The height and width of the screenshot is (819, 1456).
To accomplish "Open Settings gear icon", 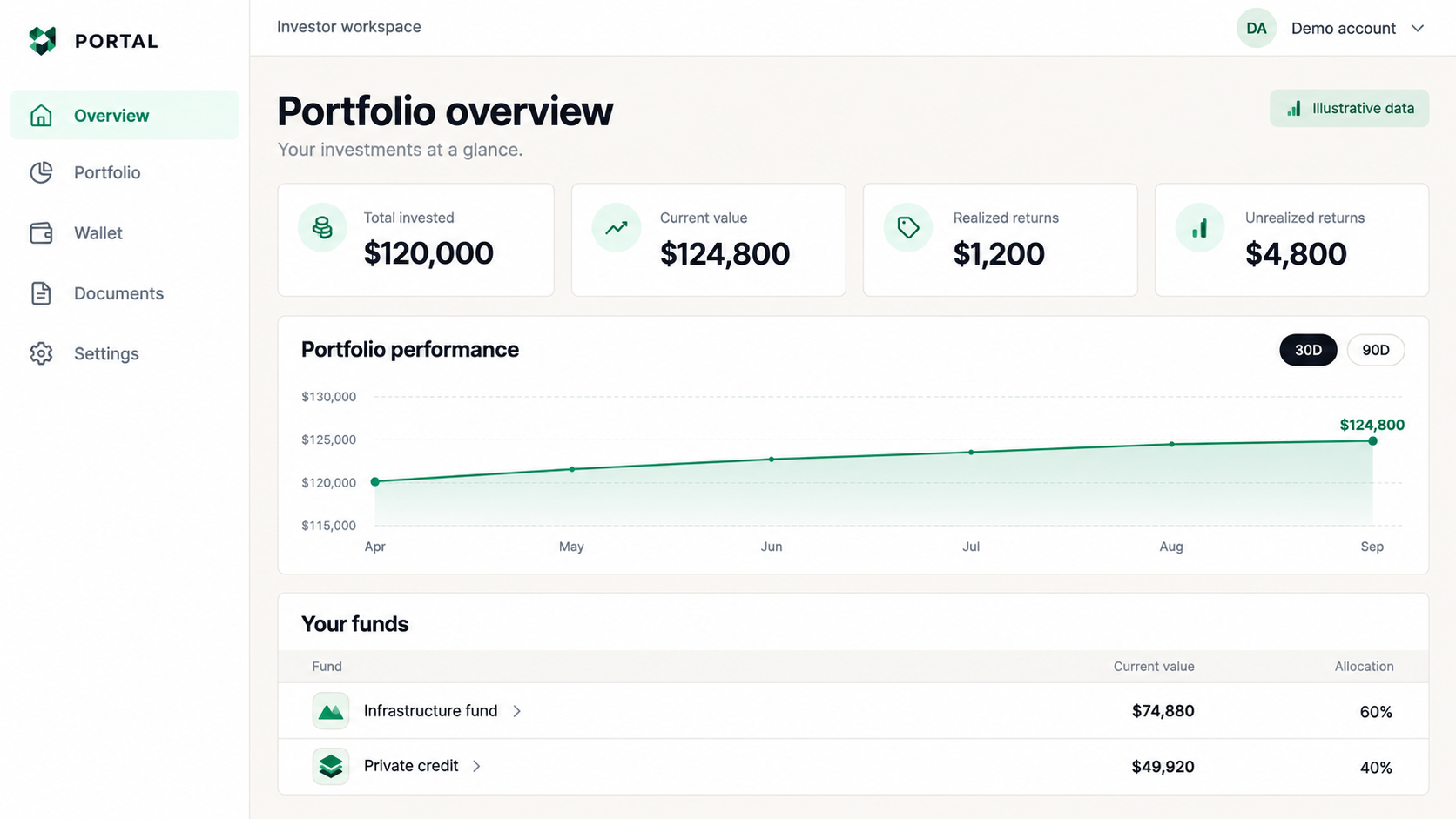I will [41, 353].
